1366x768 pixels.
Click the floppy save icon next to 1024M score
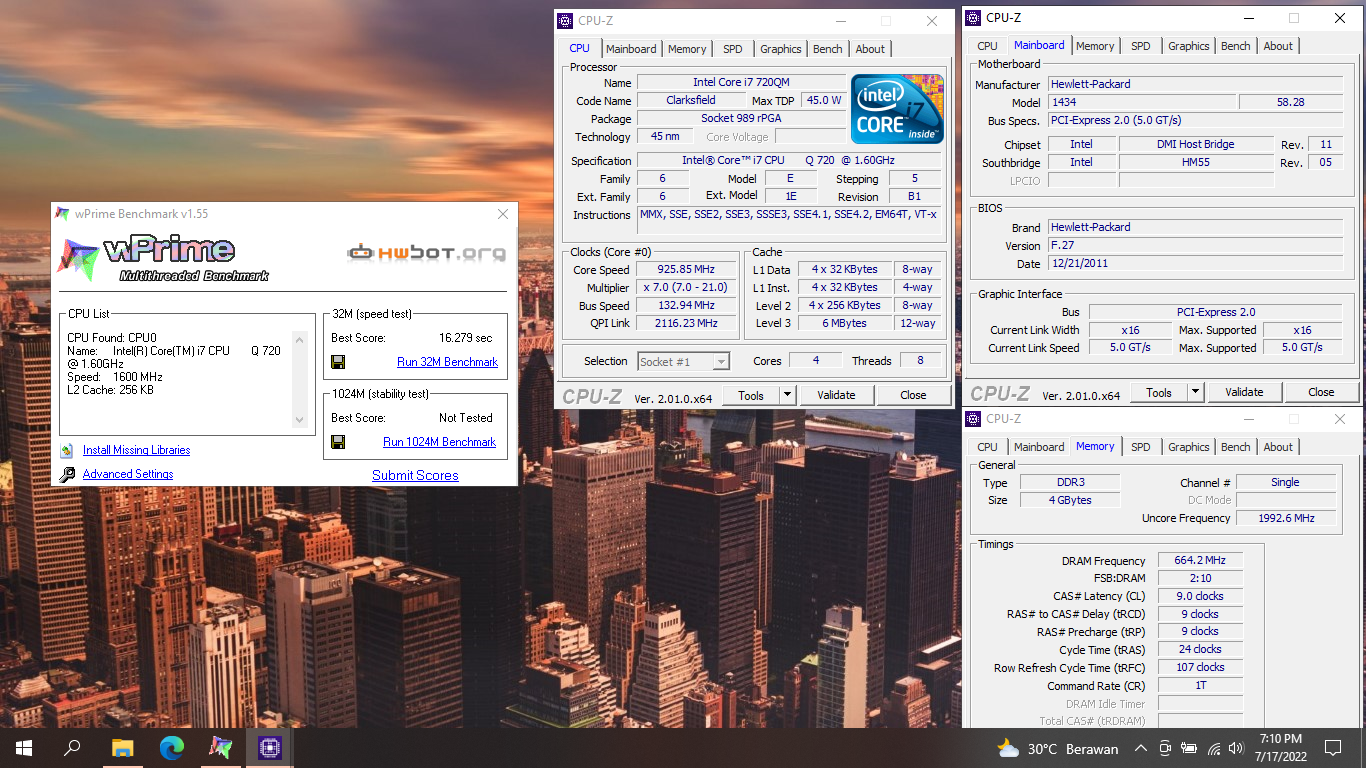338,442
